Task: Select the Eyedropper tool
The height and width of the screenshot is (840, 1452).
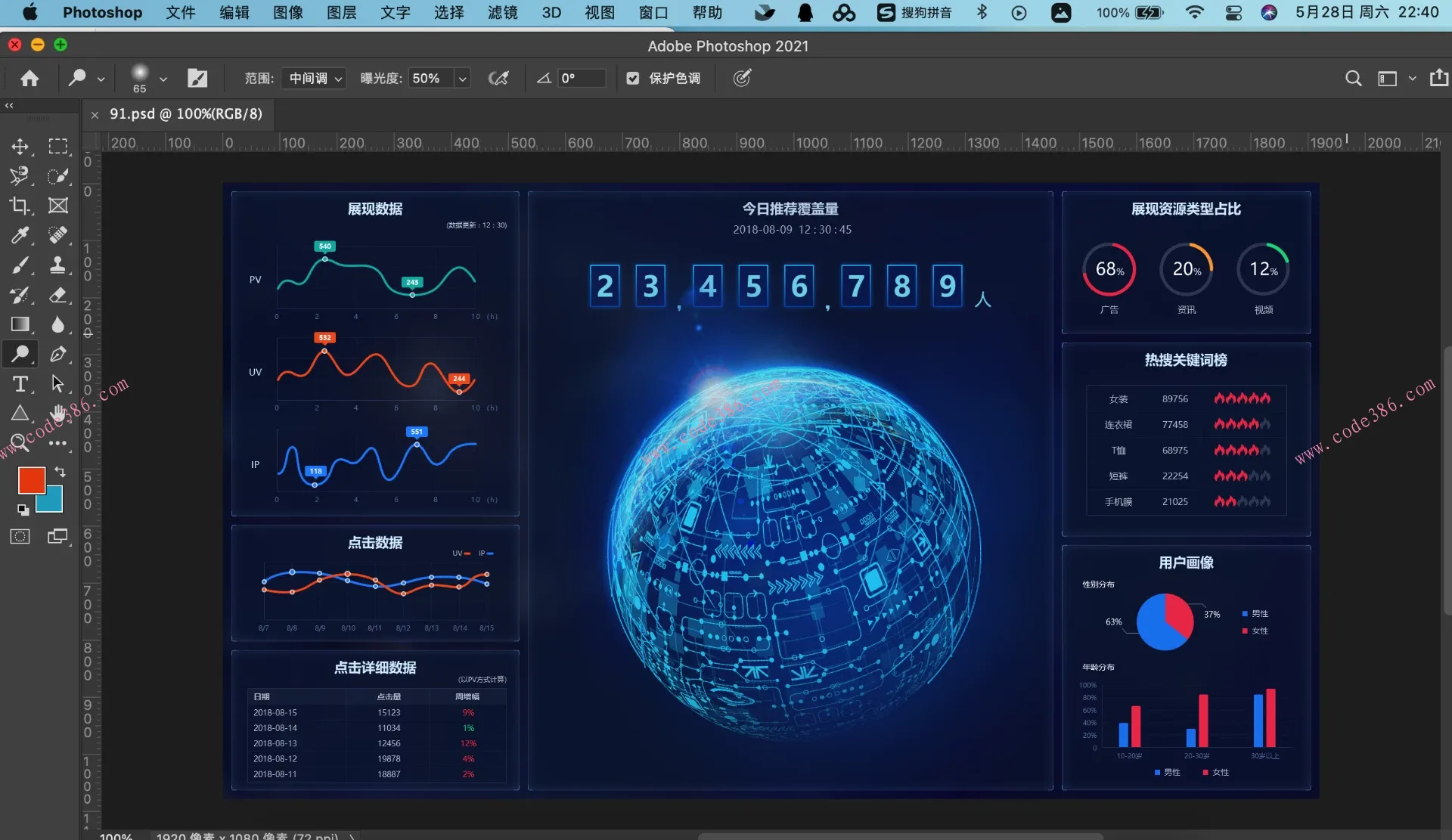Action: click(x=20, y=235)
